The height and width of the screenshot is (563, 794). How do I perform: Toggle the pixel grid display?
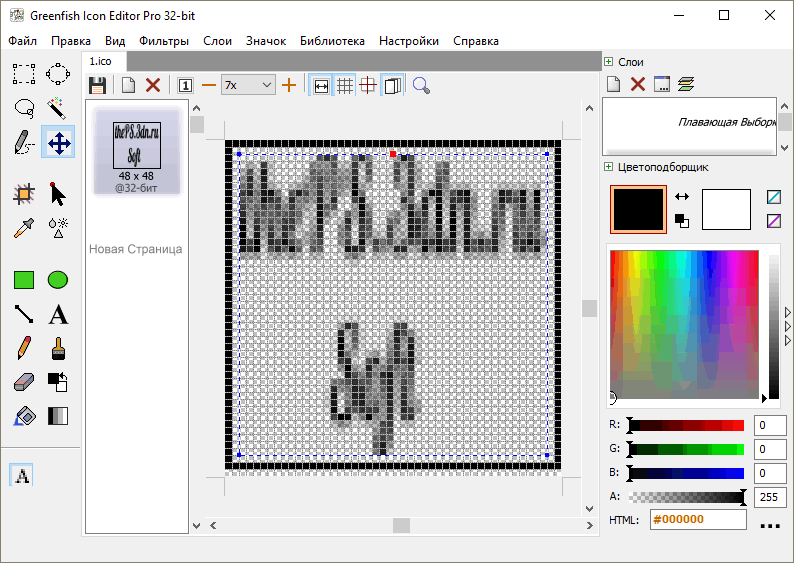point(345,85)
